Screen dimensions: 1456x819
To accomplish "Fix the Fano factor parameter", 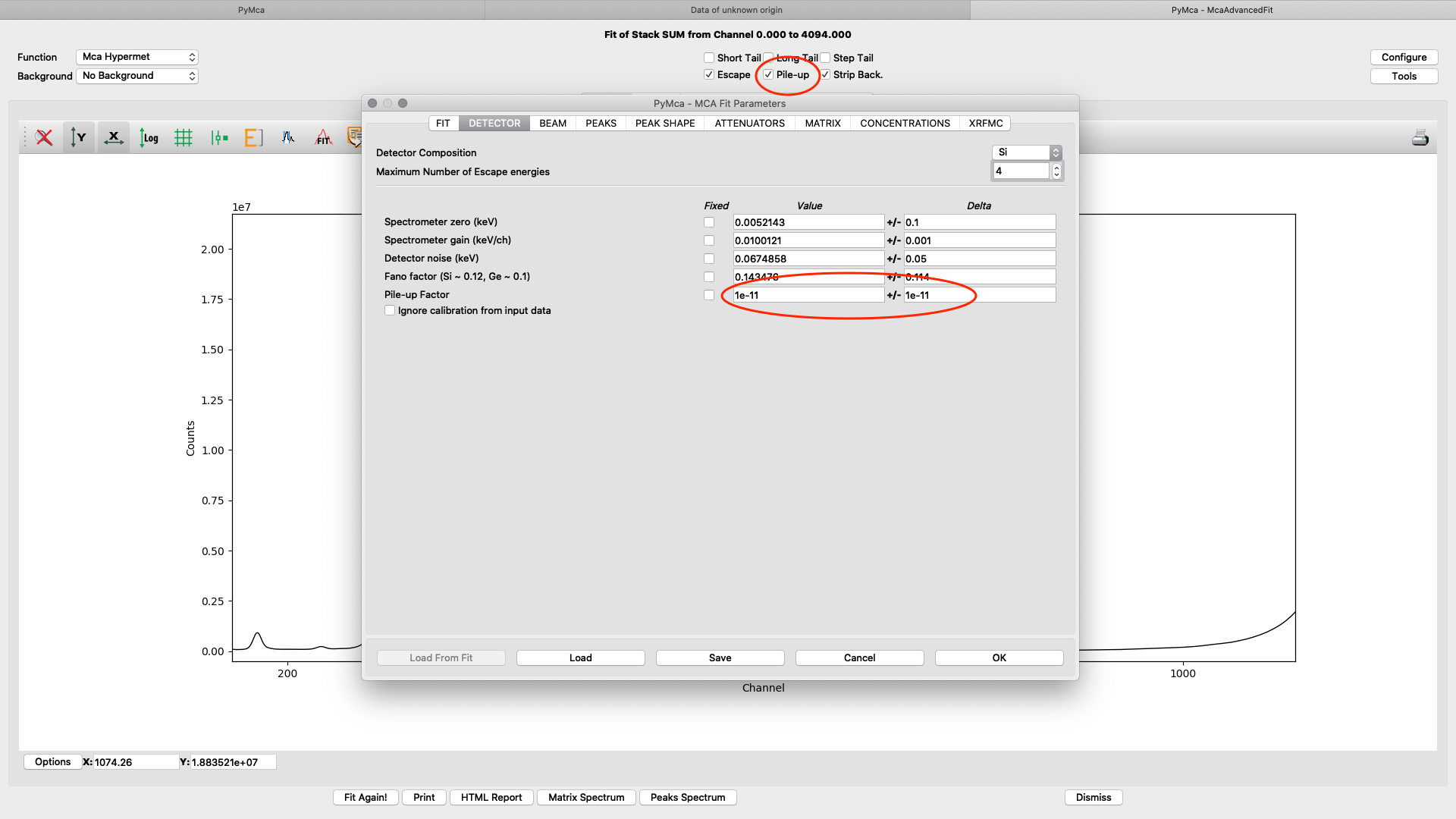I will (709, 277).
